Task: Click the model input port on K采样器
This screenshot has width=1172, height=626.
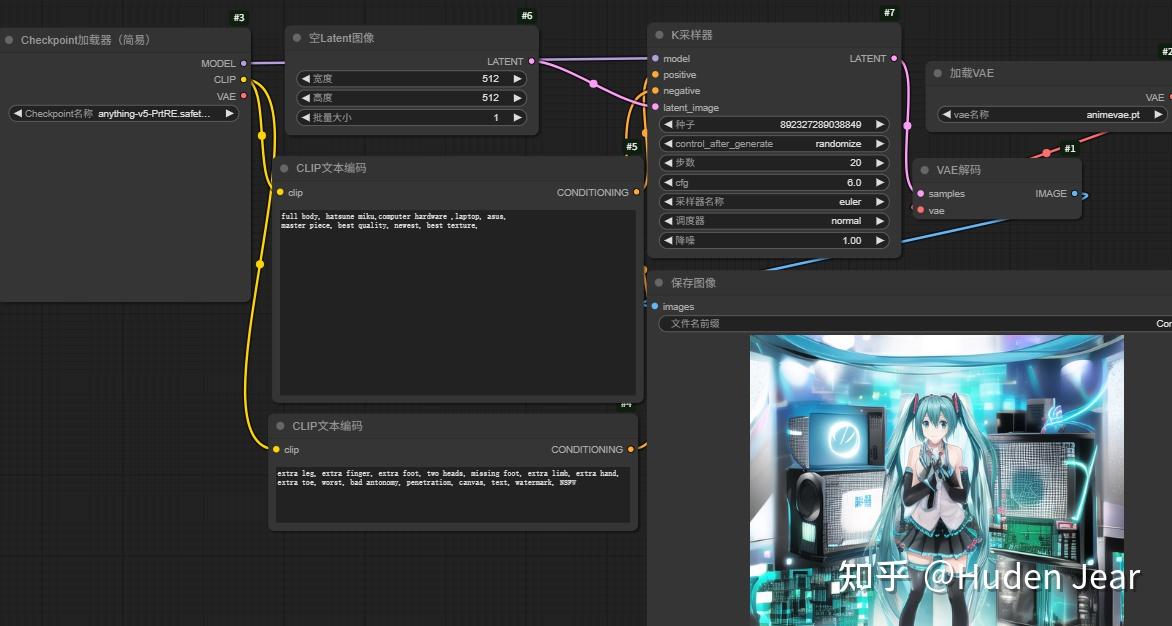Action: pos(656,58)
